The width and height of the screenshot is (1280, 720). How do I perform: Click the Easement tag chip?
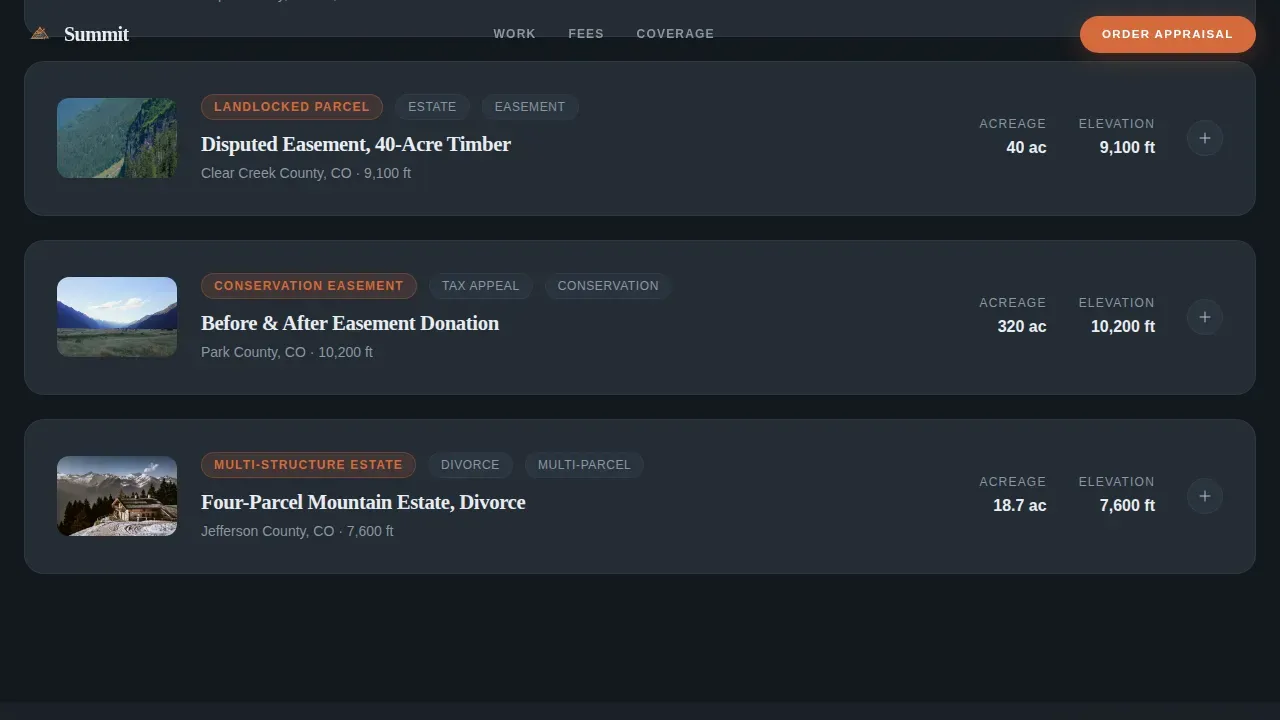[x=530, y=107]
